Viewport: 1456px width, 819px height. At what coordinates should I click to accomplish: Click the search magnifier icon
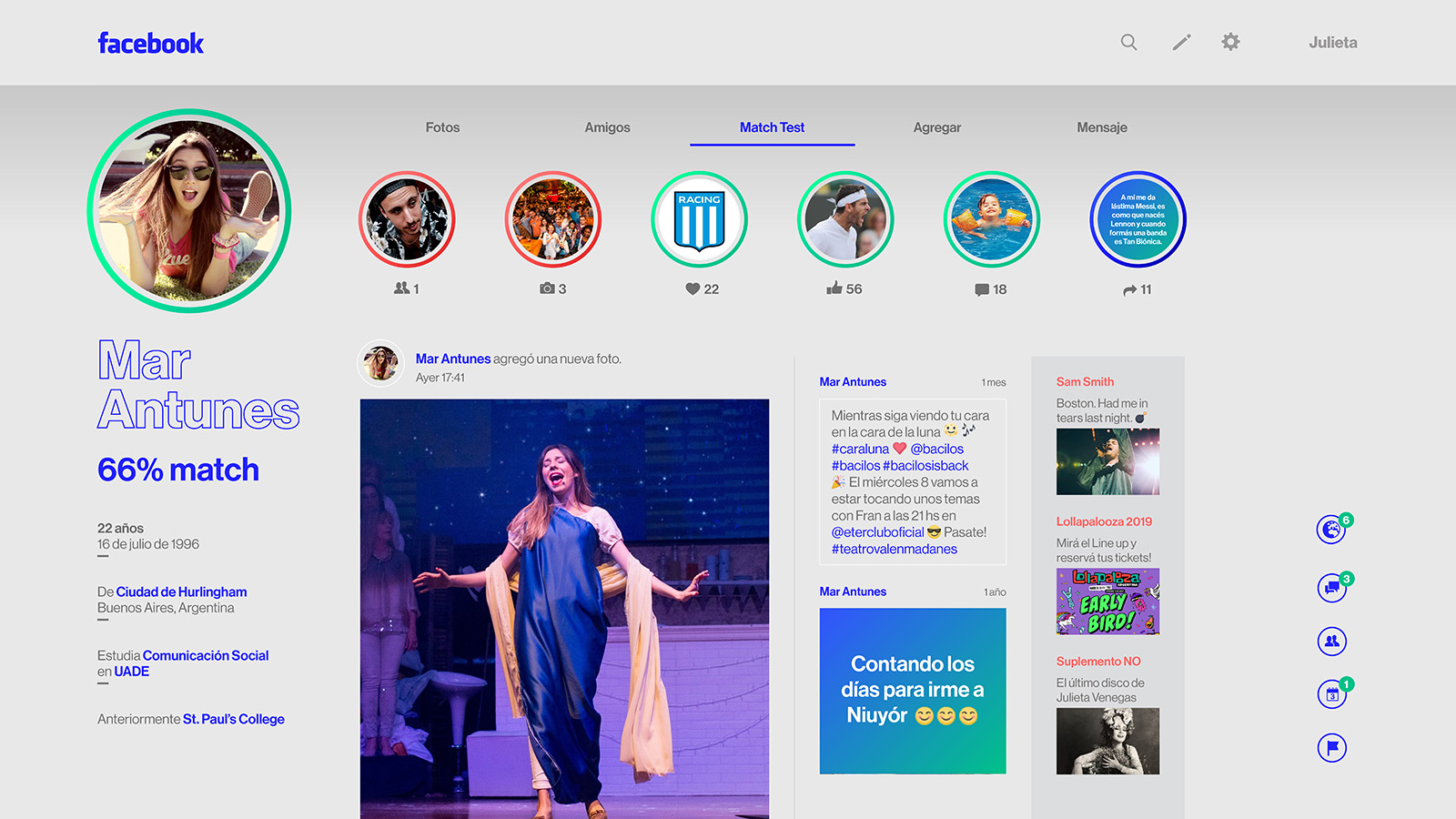(x=1128, y=42)
